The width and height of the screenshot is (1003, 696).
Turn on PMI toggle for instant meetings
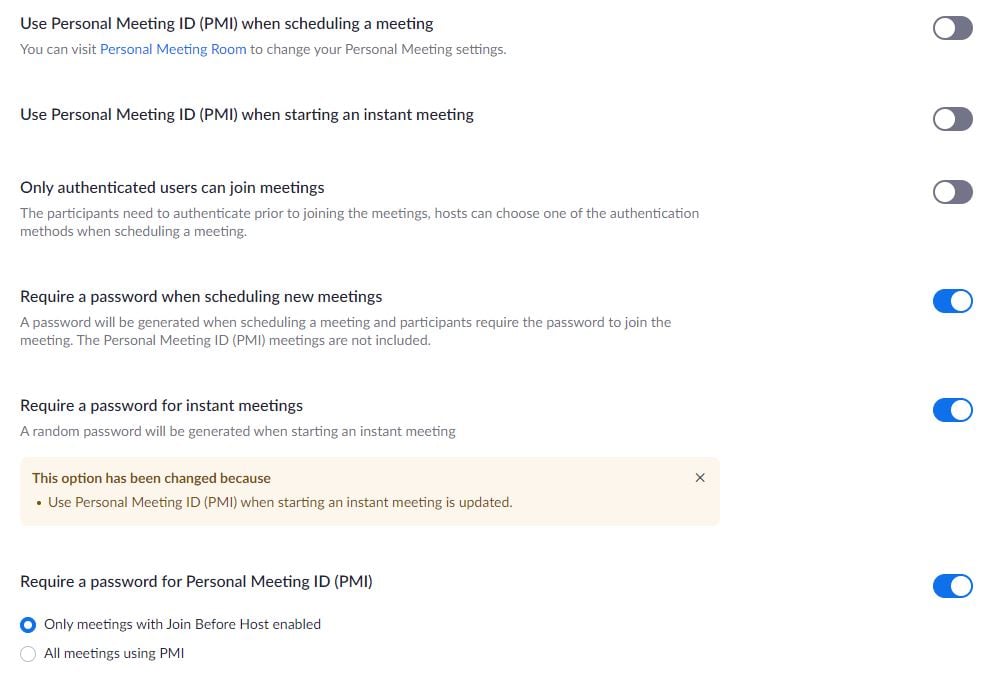point(952,120)
